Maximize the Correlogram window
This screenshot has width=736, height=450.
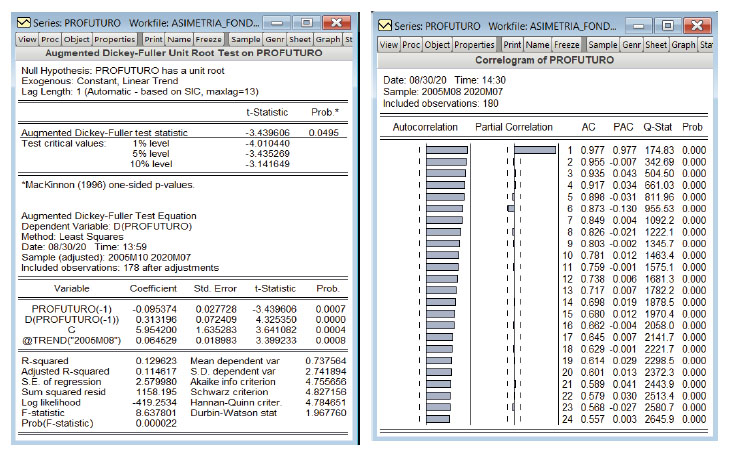[x=668, y=25]
